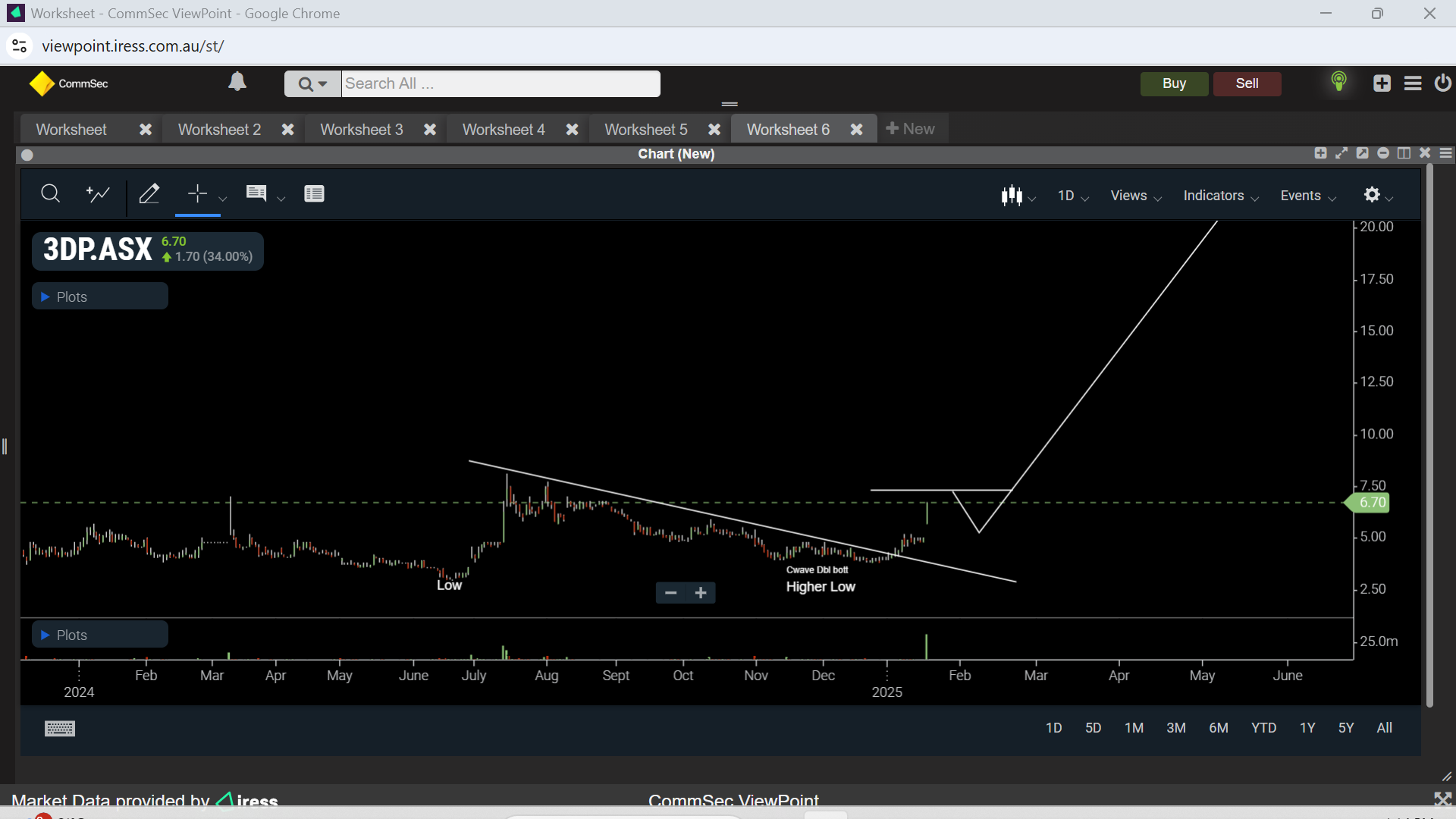Open candlestick chart type selector

(x=1018, y=196)
